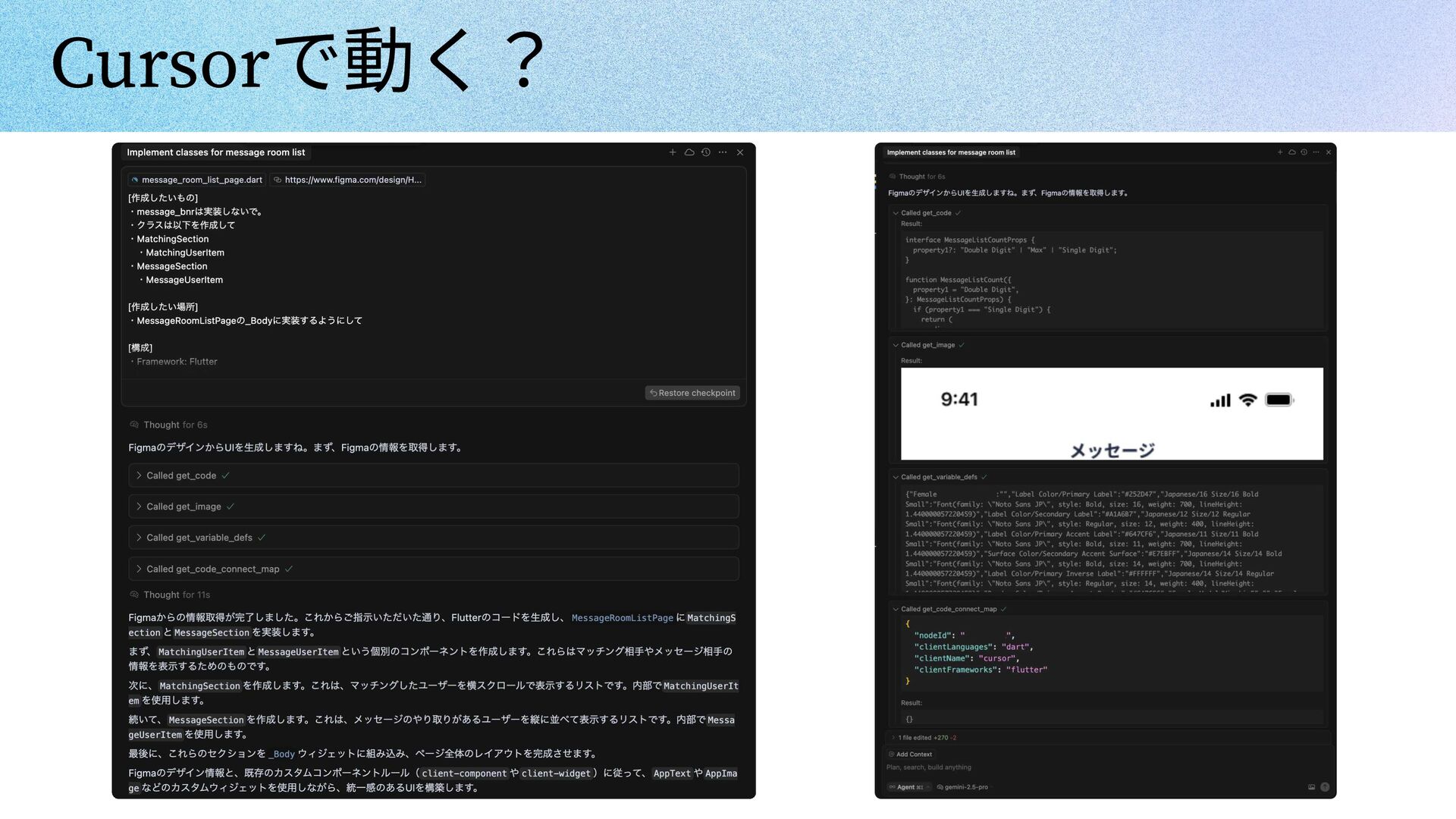Click the 'clientName' line in connect map JSON
Screen dimensions: 1456x819
pyautogui.click(x=967, y=658)
